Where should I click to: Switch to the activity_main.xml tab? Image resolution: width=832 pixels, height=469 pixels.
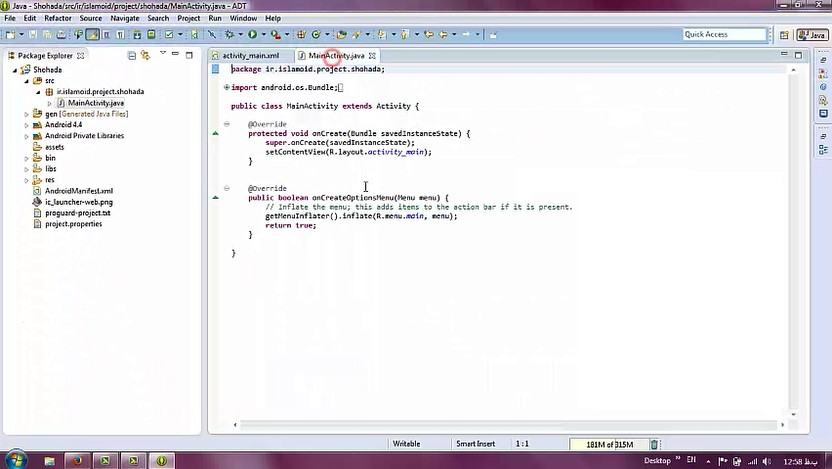(250, 56)
